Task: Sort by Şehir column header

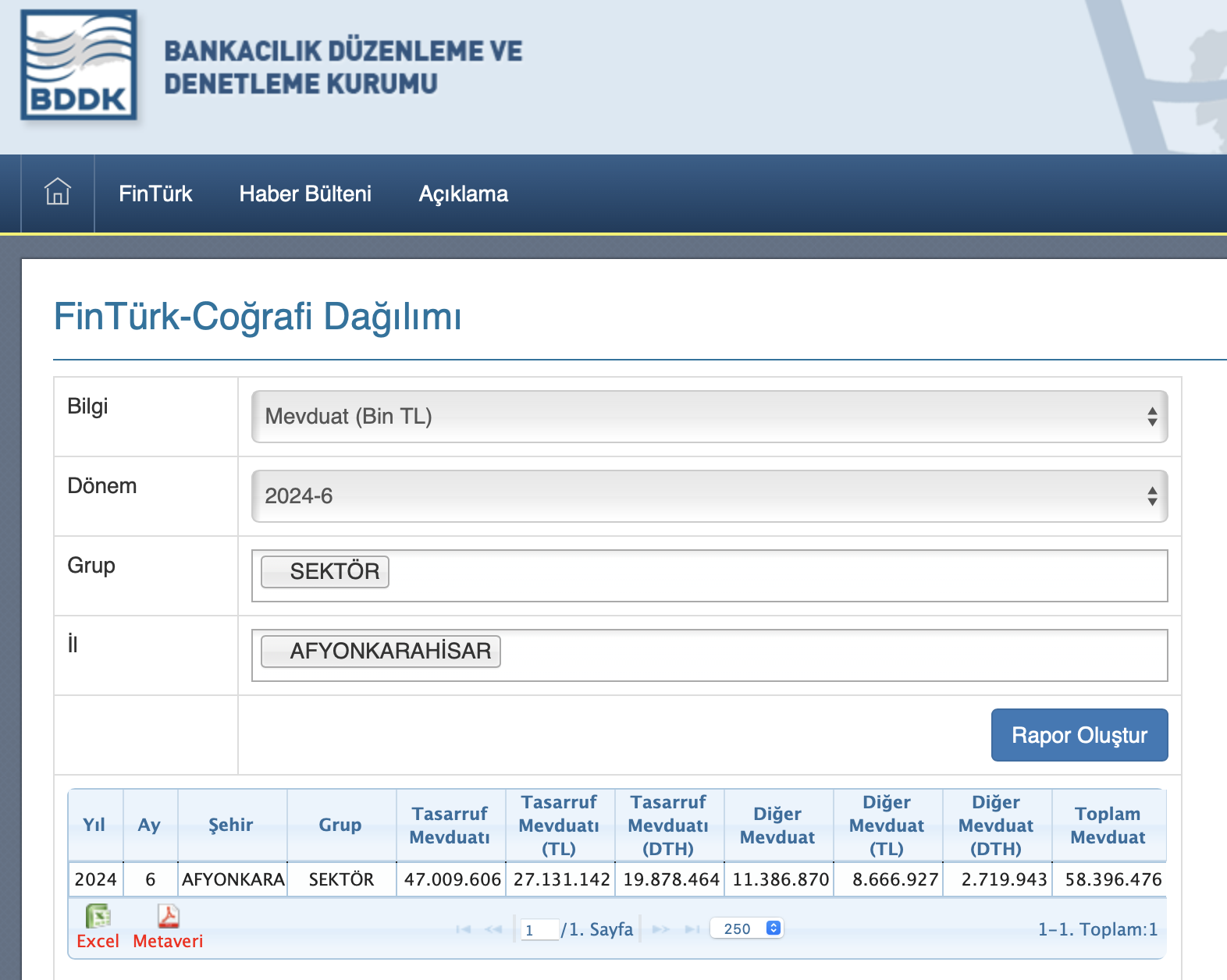Action: [231, 825]
